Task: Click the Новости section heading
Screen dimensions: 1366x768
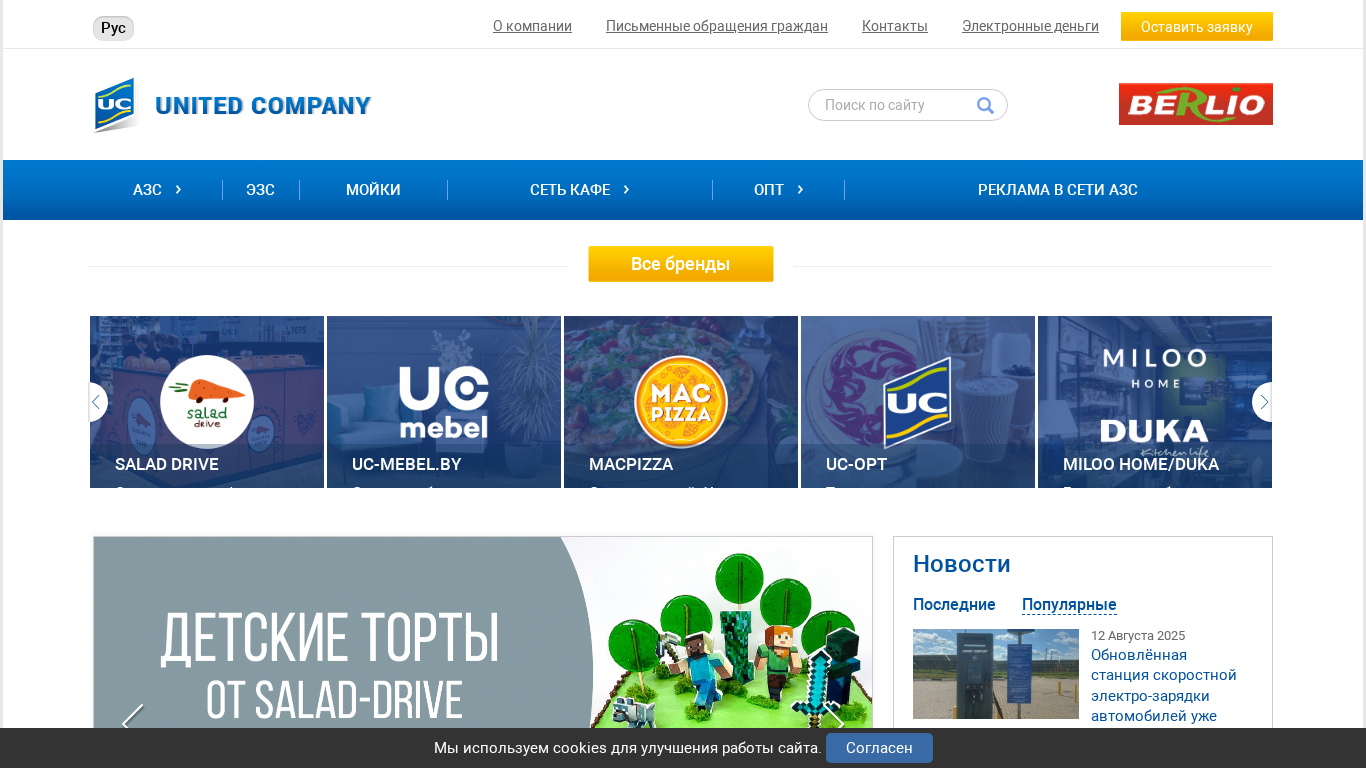Action: coord(962,564)
